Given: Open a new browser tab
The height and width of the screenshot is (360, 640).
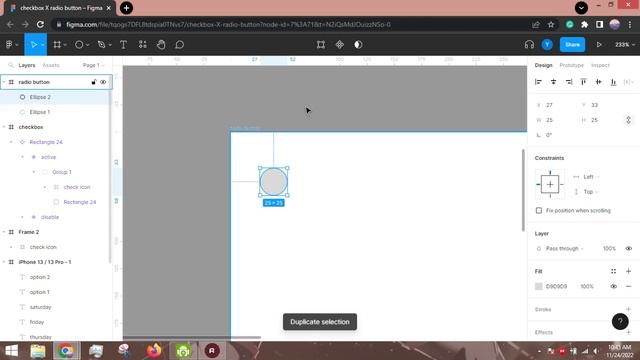Looking at the screenshot, I should (127, 8).
